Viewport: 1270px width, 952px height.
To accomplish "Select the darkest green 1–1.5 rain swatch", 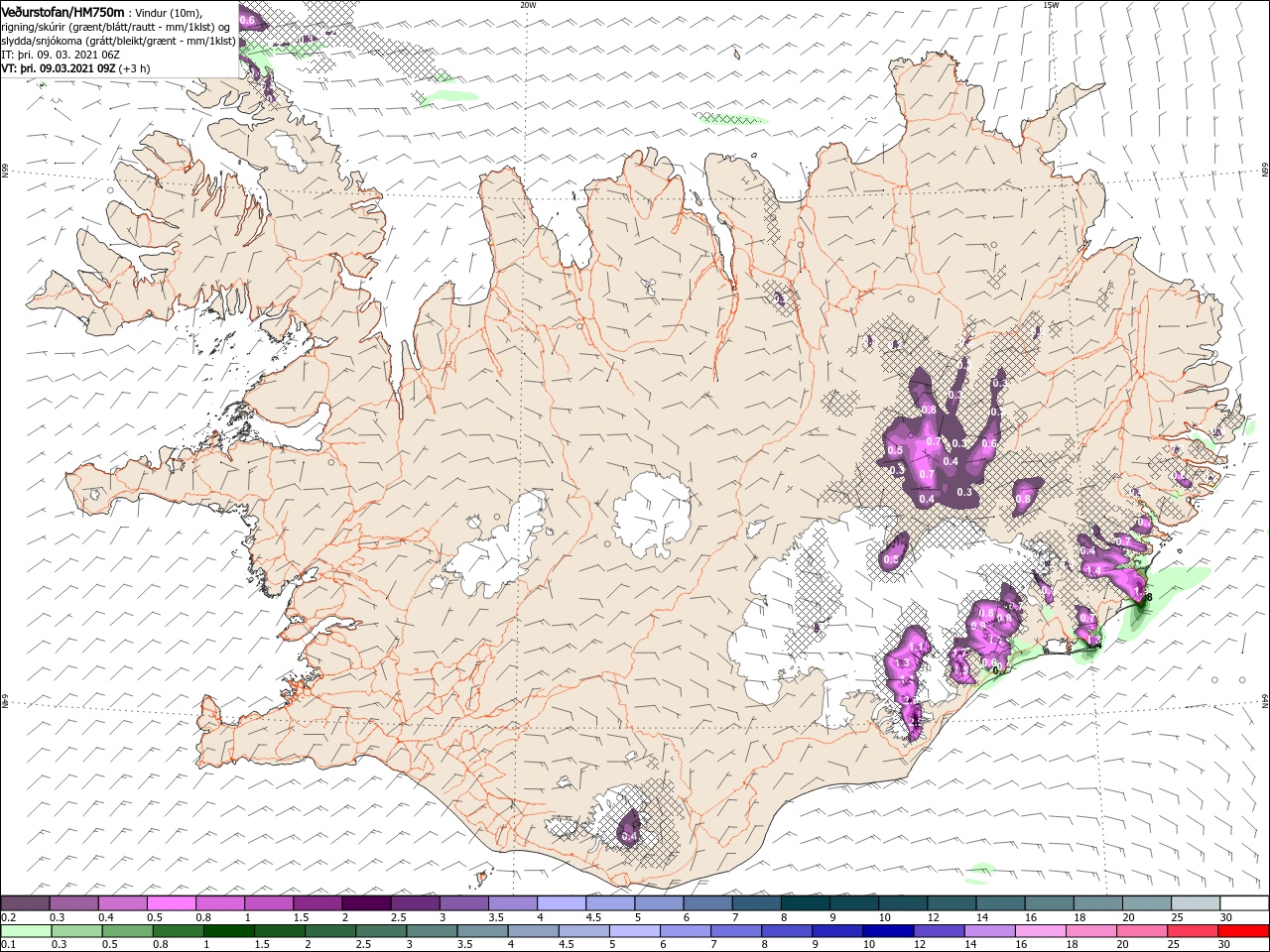I will (228, 931).
